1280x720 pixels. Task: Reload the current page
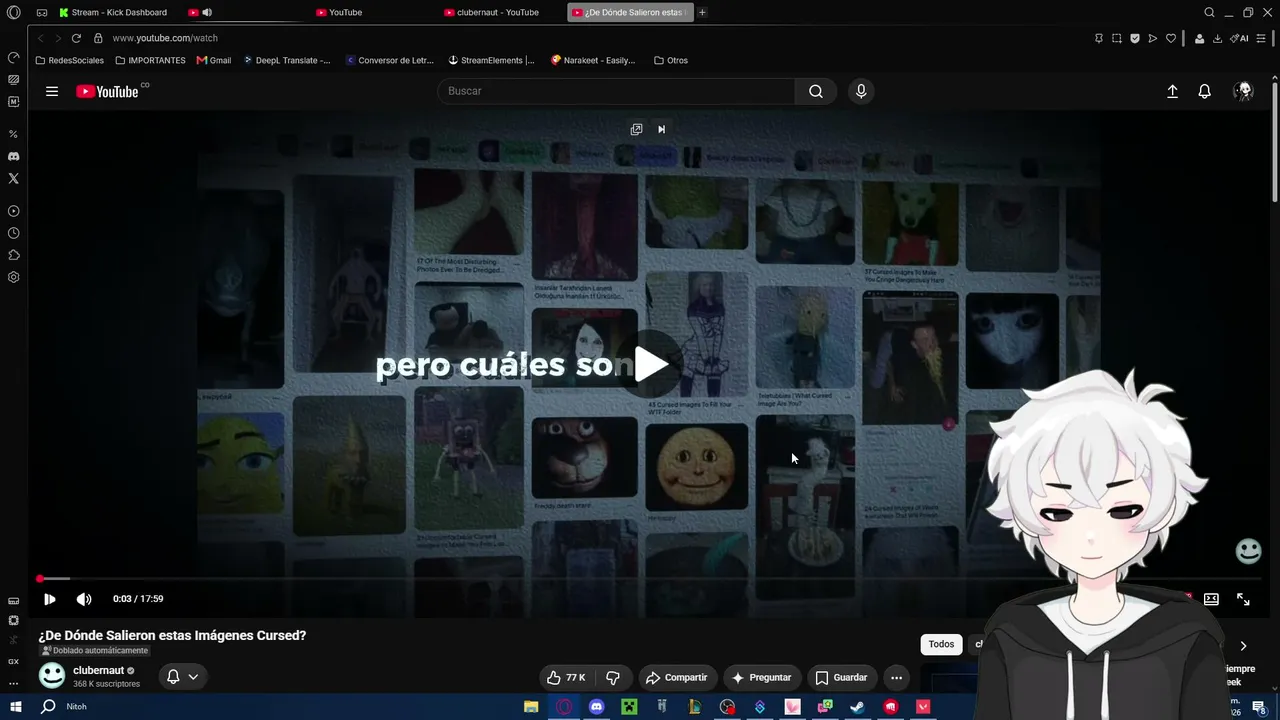tap(75, 38)
